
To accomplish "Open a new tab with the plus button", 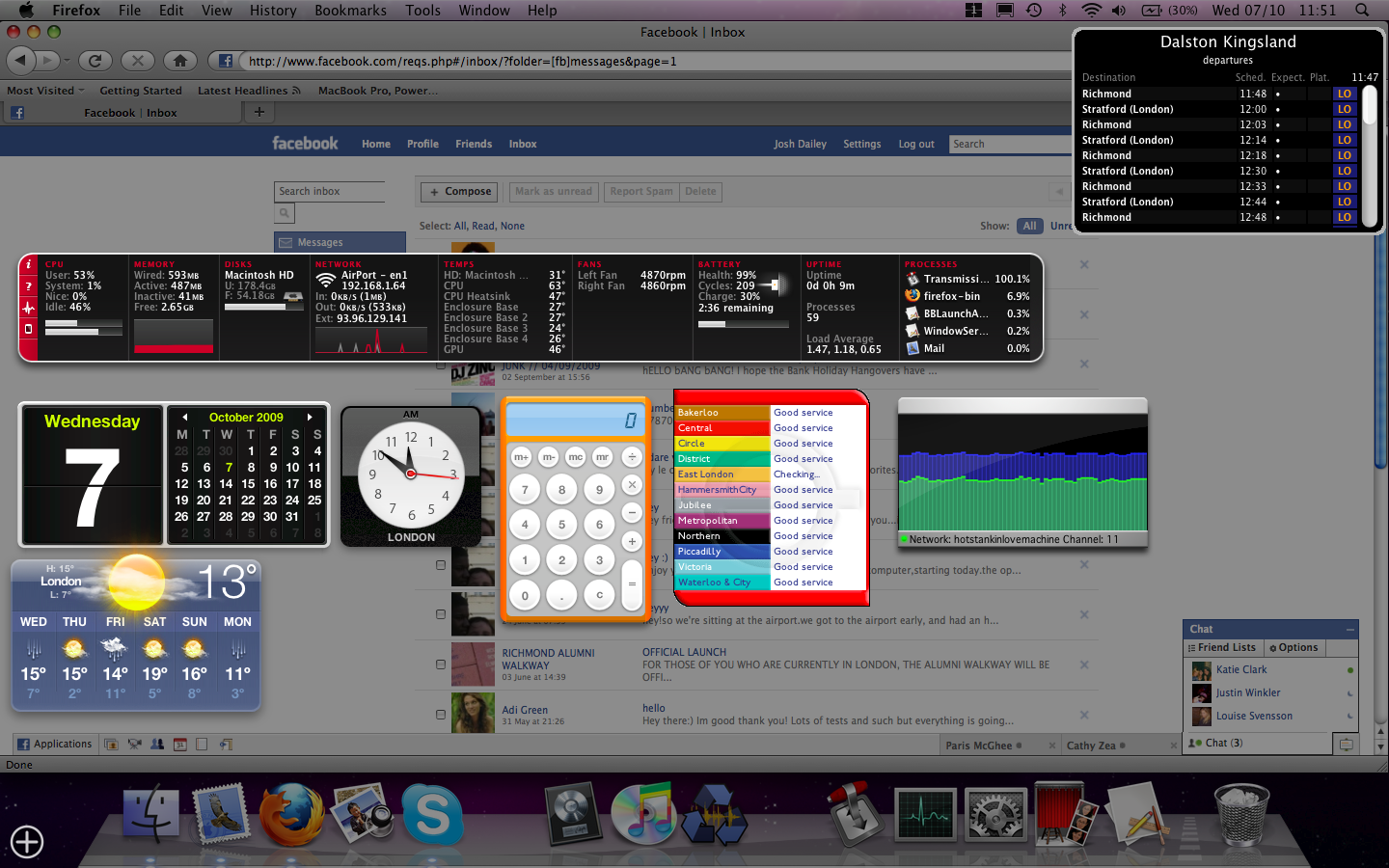I will point(259,112).
